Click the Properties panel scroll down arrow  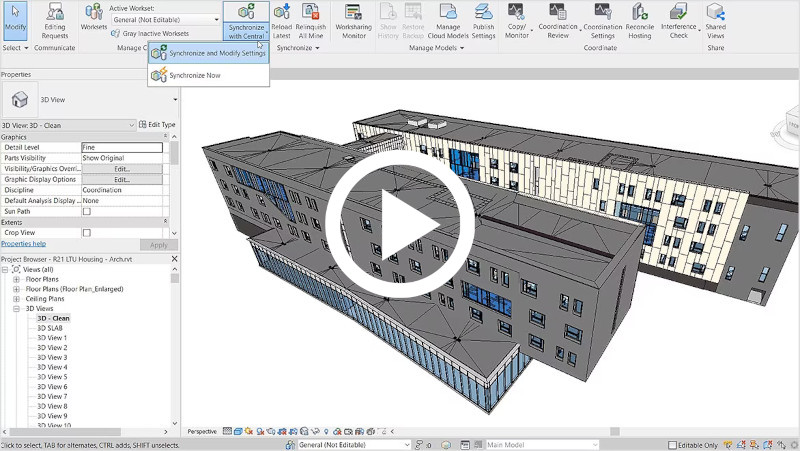[x=174, y=233]
